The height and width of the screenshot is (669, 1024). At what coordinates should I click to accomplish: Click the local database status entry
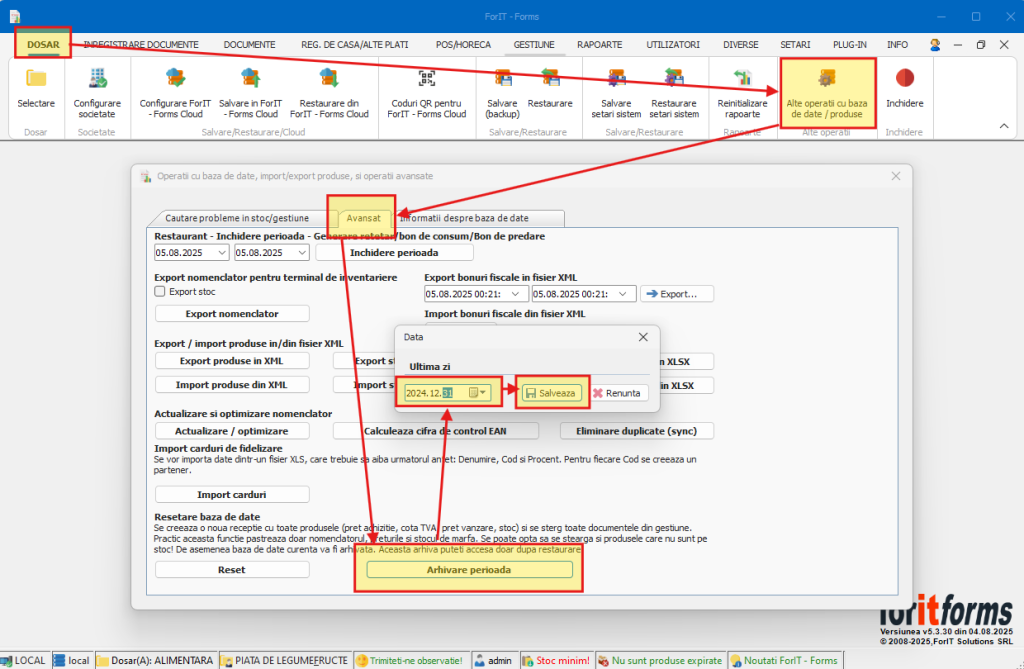pyautogui.click(x=71, y=661)
